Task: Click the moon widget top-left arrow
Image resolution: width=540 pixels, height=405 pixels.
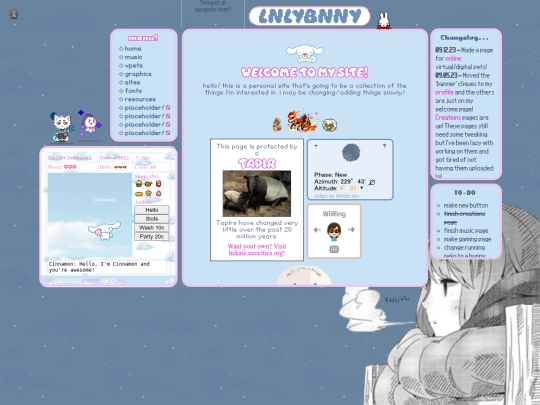Action: click(x=316, y=146)
